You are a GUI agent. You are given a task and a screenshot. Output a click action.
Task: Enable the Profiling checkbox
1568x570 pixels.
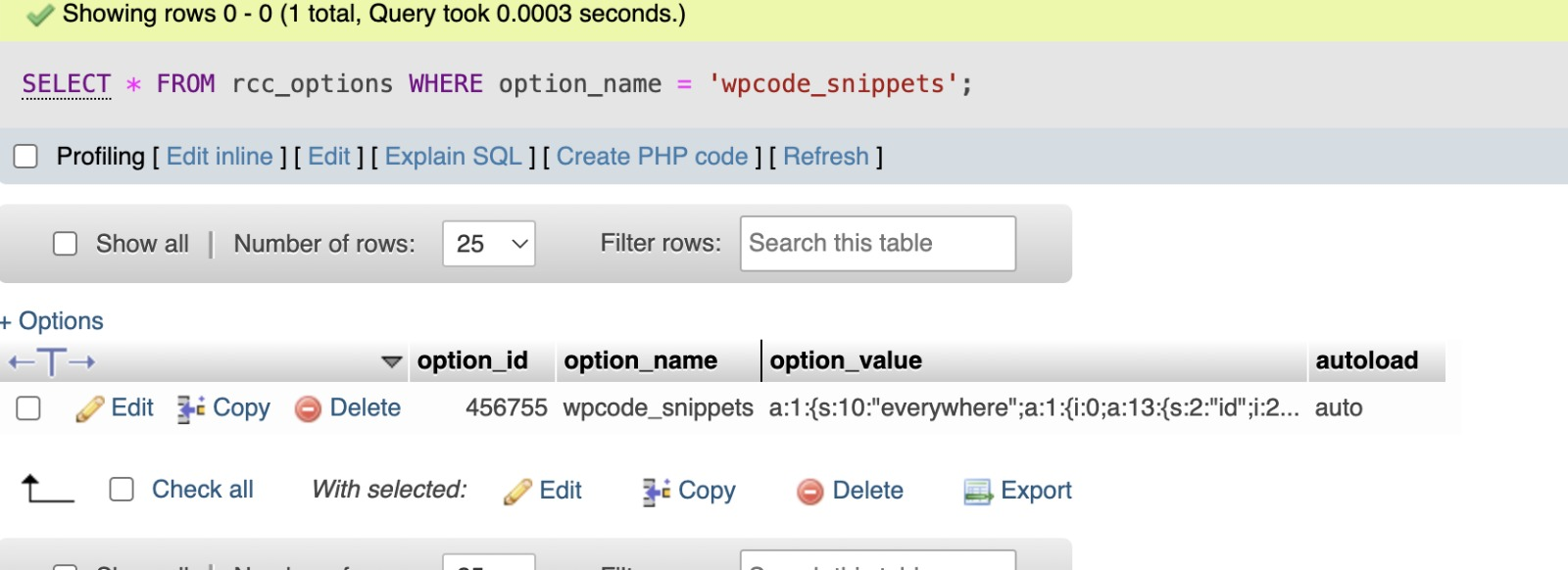25,157
